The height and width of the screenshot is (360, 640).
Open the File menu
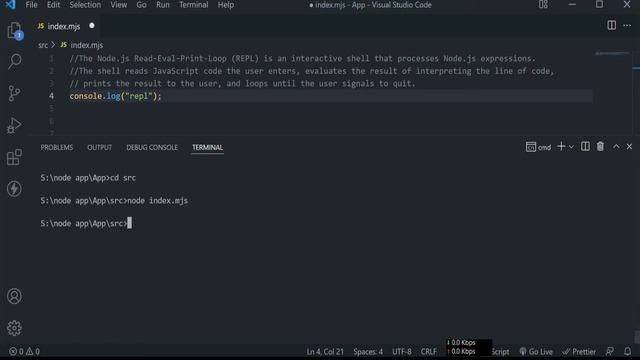coord(31,5)
